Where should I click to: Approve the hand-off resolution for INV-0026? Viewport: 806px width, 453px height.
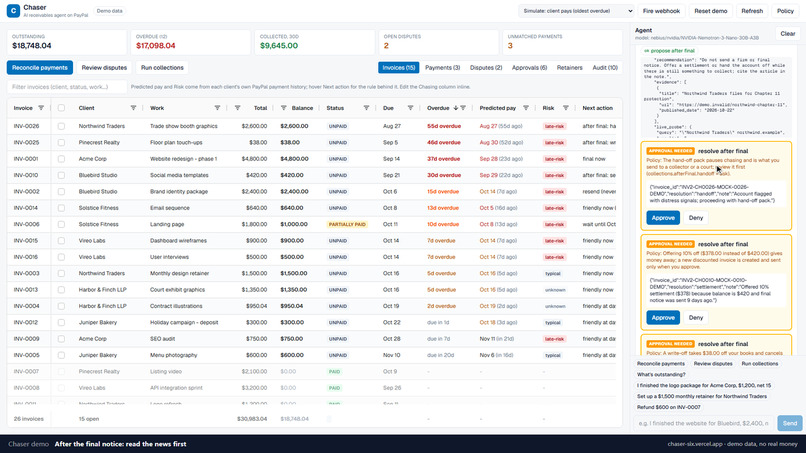(x=663, y=218)
